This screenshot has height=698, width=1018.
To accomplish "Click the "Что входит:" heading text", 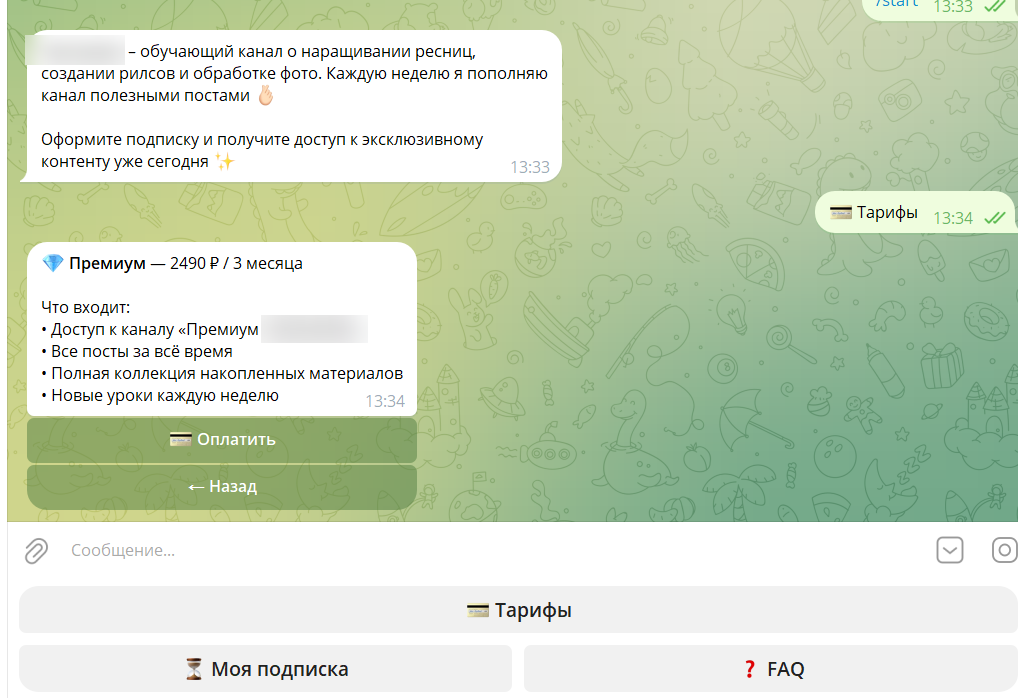I will click(86, 307).
